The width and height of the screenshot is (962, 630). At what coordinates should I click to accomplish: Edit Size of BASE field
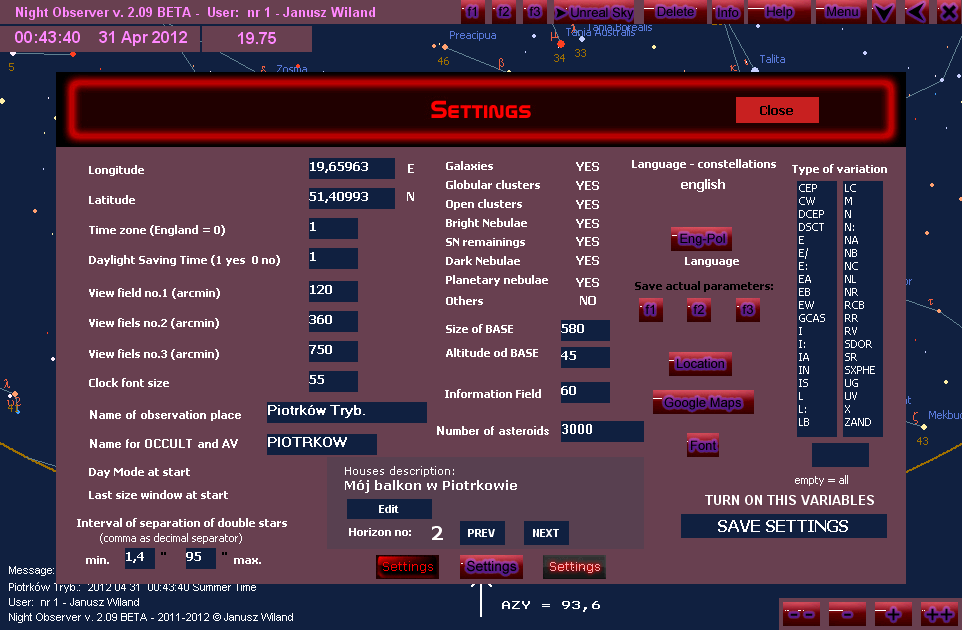[x=585, y=330]
